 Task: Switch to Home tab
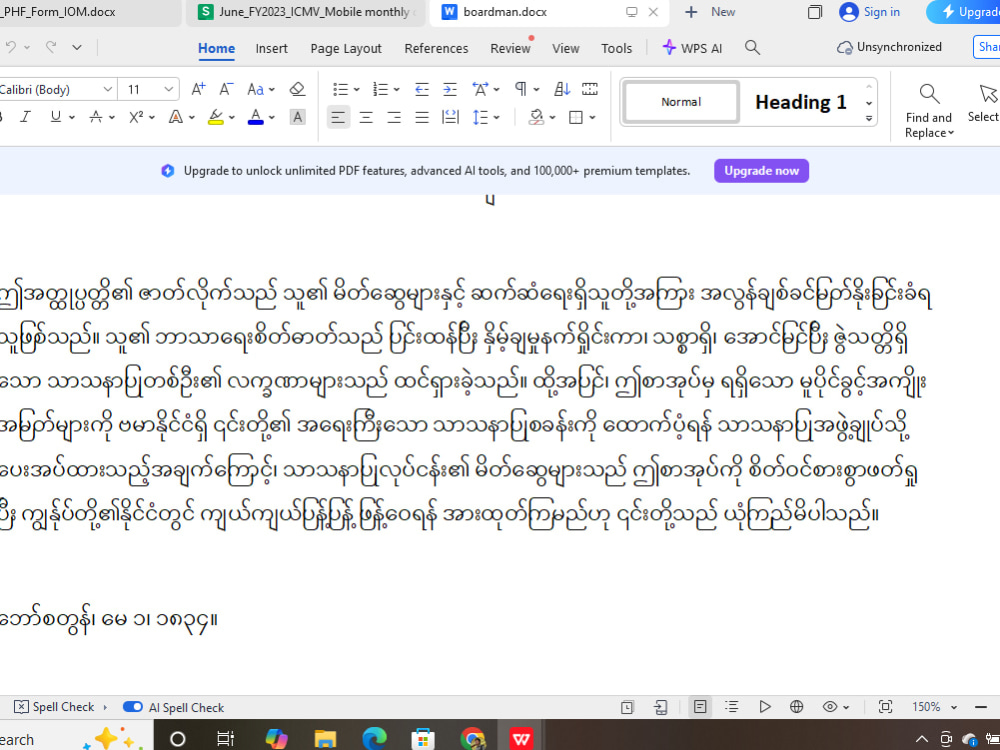tap(216, 48)
